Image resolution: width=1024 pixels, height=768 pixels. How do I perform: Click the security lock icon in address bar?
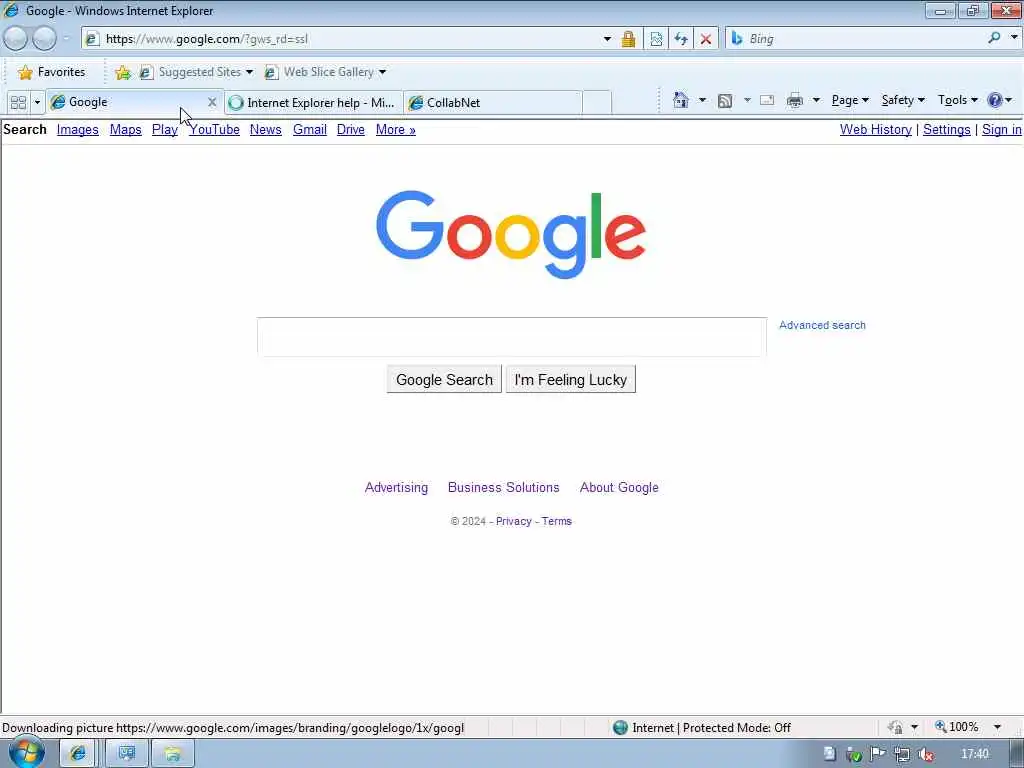pyautogui.click(x=628, y=39)
